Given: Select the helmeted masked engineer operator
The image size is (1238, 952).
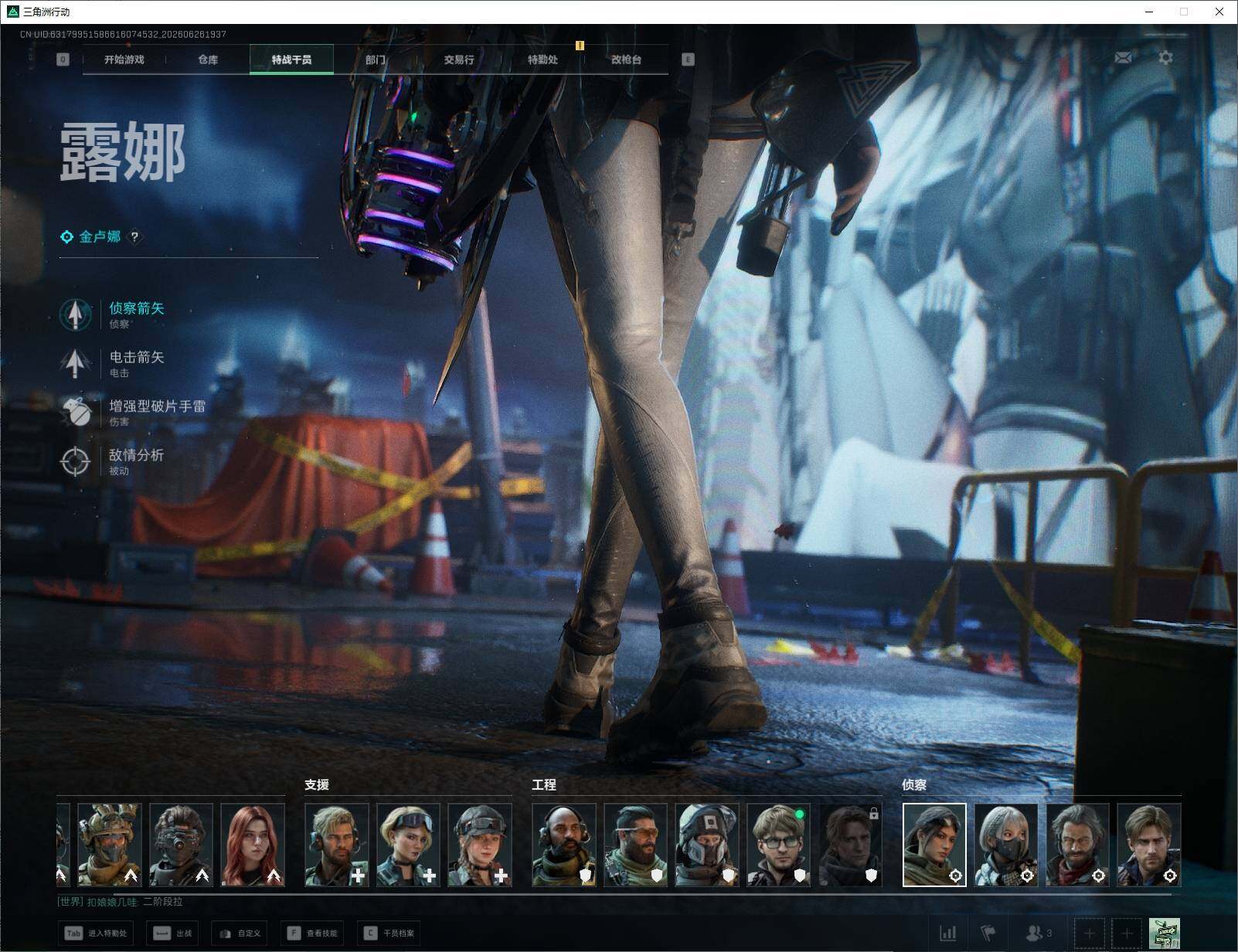Looking at the screenshot, I should pos(707,845).
